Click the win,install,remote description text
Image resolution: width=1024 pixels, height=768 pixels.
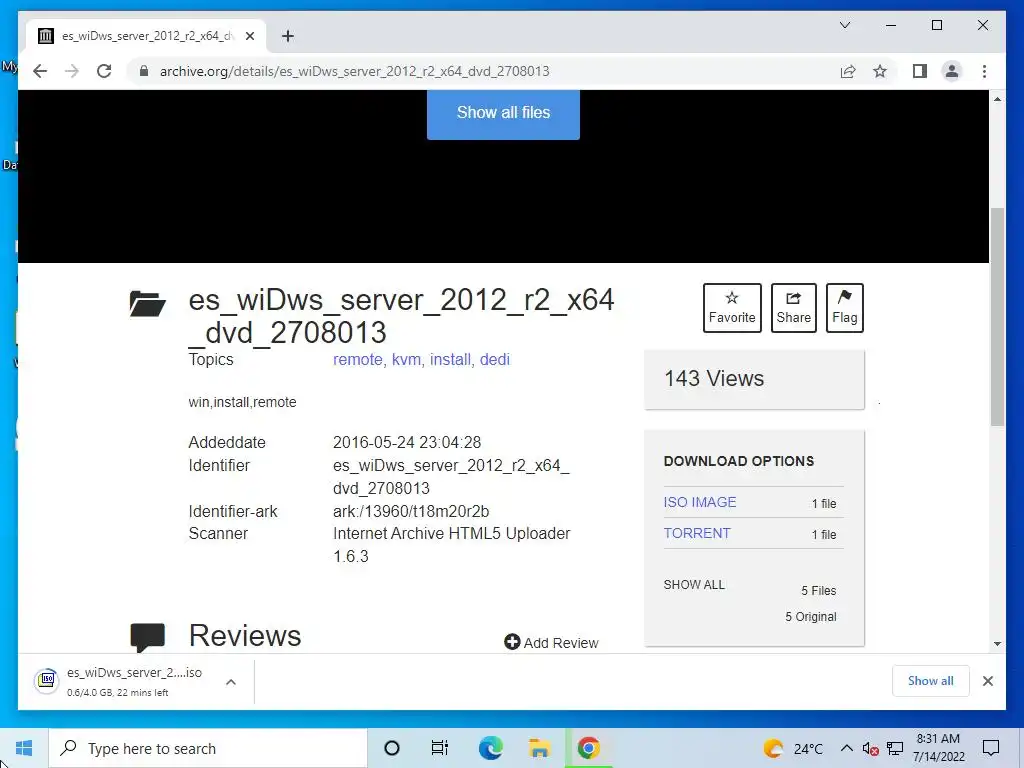pos(242,402)
